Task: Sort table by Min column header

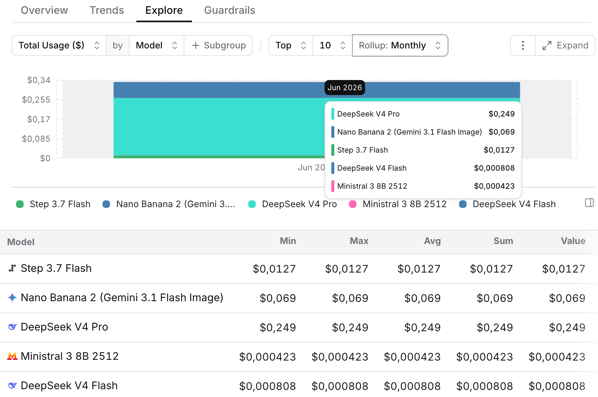Action: pos(288,241)
